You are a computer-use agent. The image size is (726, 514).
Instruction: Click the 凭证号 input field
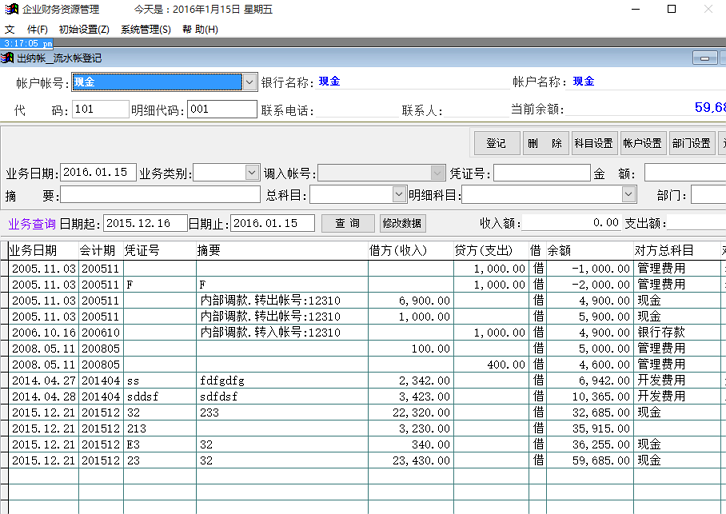click(542, 173)
